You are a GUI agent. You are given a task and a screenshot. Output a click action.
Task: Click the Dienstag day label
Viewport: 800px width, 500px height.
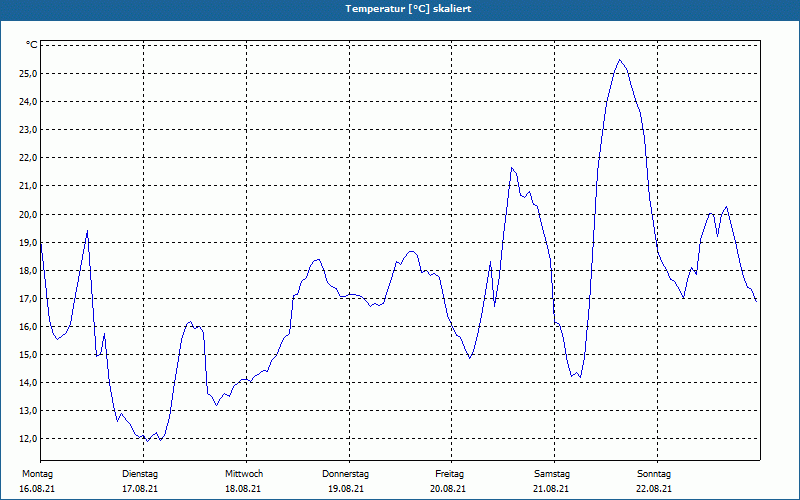pos(140,474)
